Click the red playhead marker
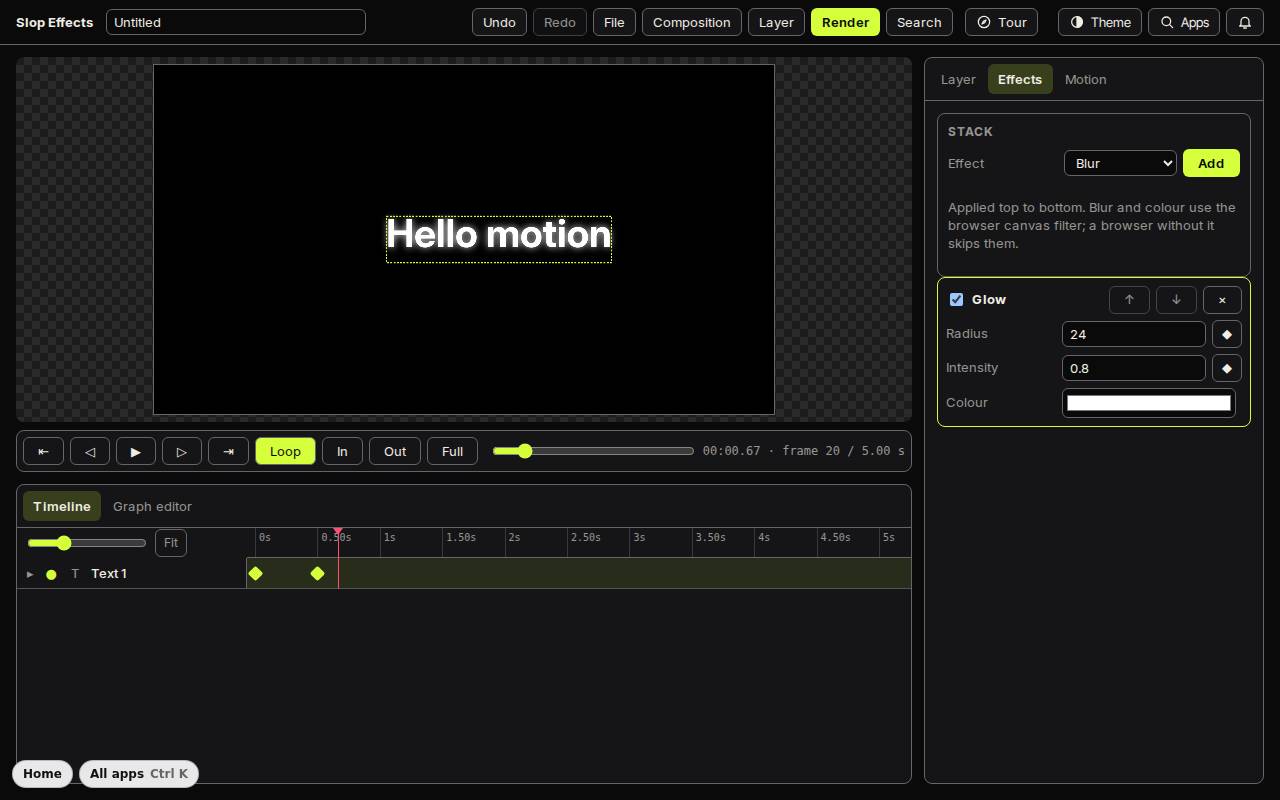 [x=338, y=532]
